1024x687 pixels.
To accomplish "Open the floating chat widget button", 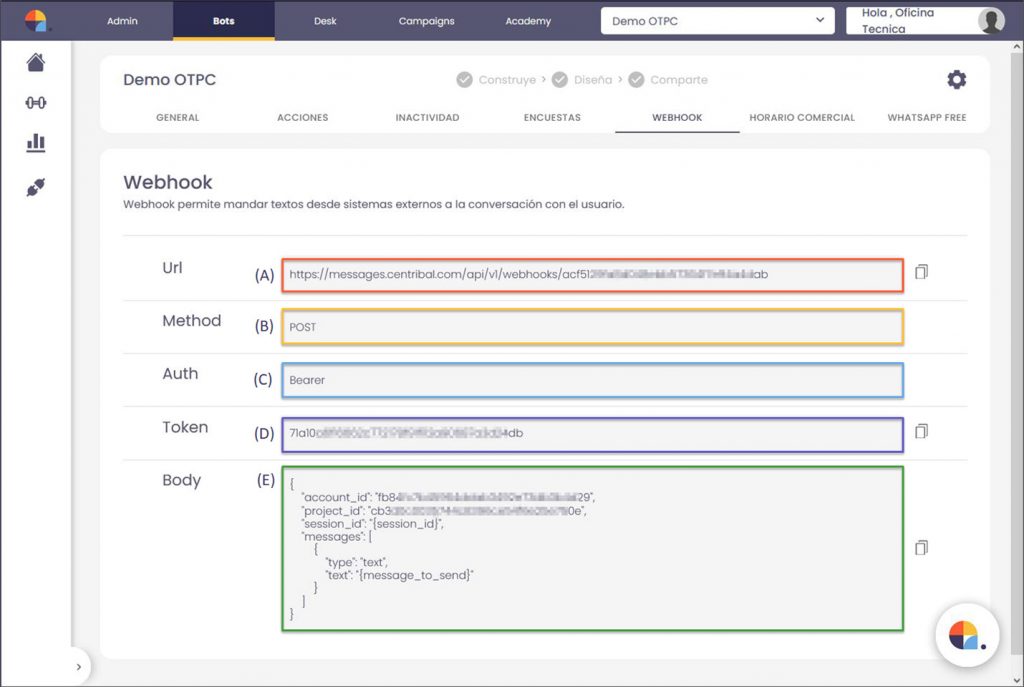I will [965, 635].
